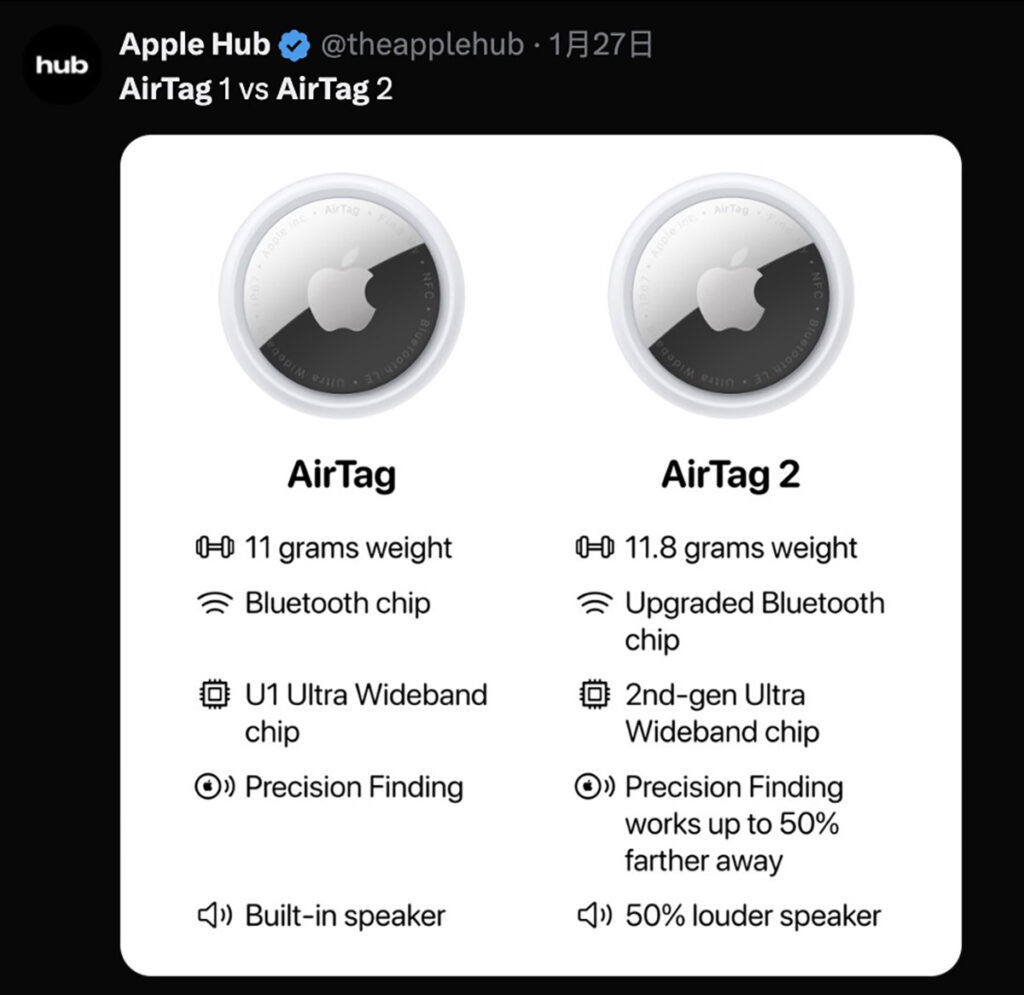This screenshot has height=995, width=1024.
Task: Open the Apple Hub display name link
Action: [195, 45]
